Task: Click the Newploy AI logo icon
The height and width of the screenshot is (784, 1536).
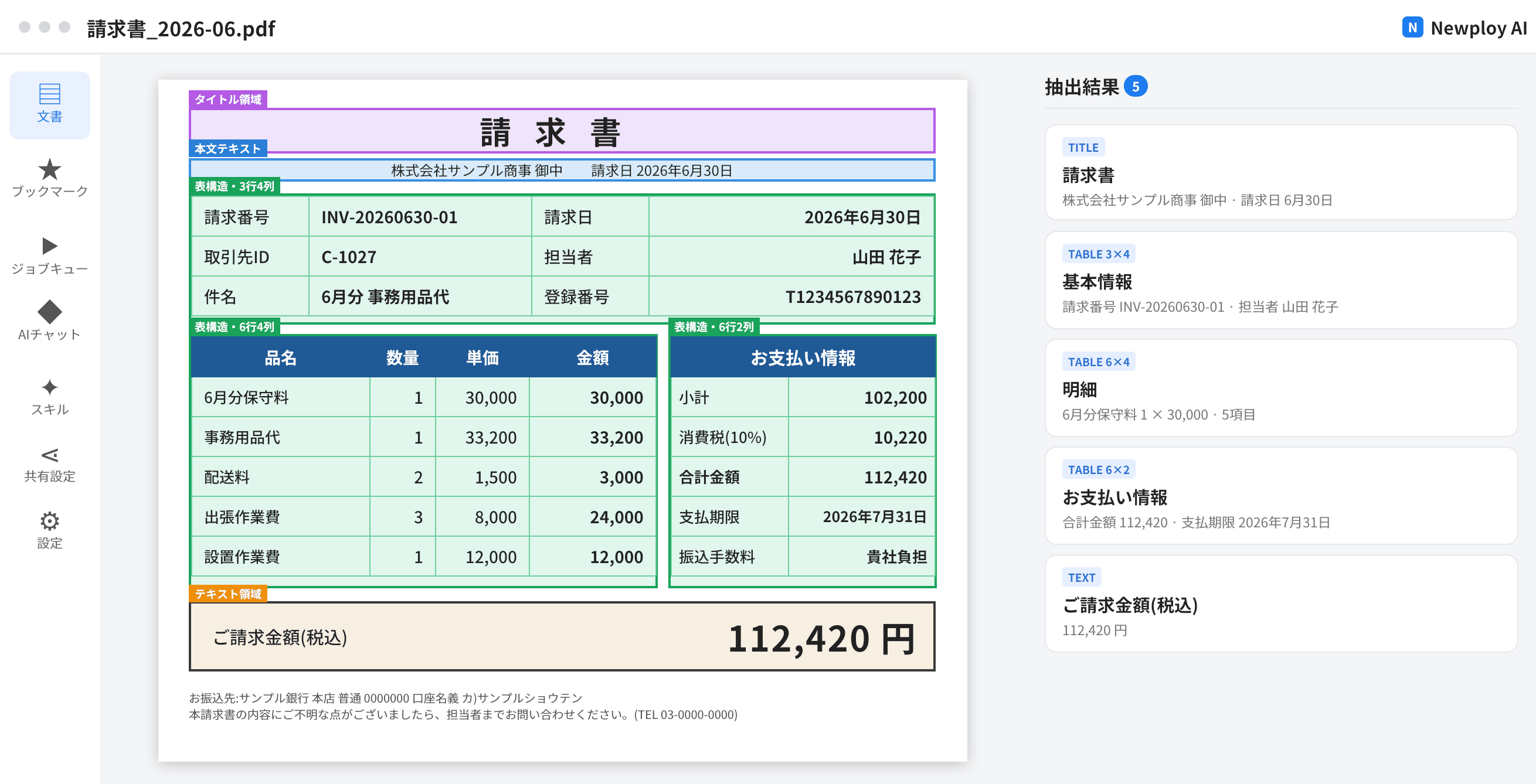Action: (1412, 28)
